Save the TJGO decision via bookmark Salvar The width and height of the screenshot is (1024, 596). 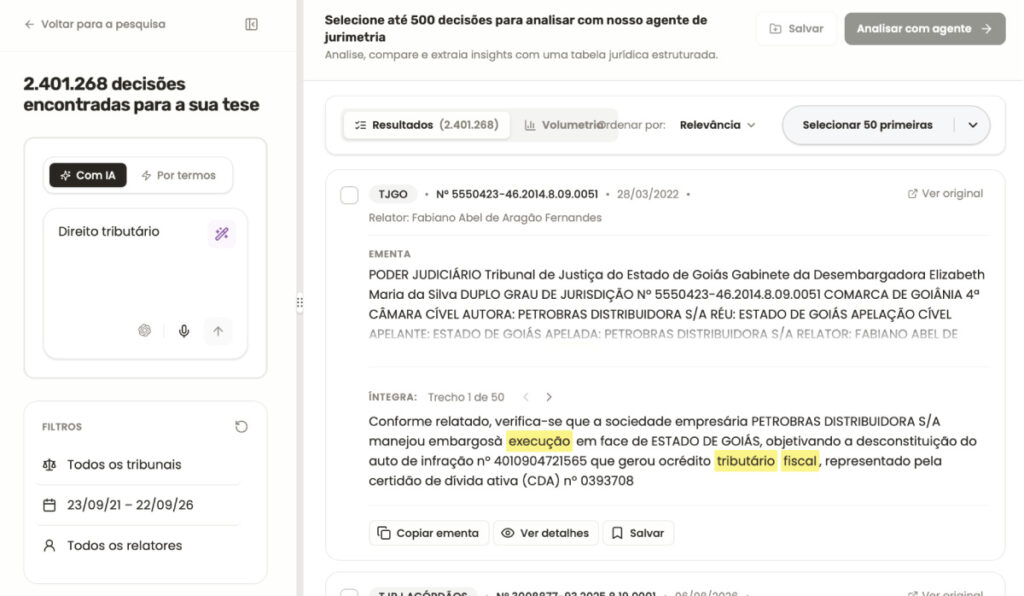tap(638, 533)
